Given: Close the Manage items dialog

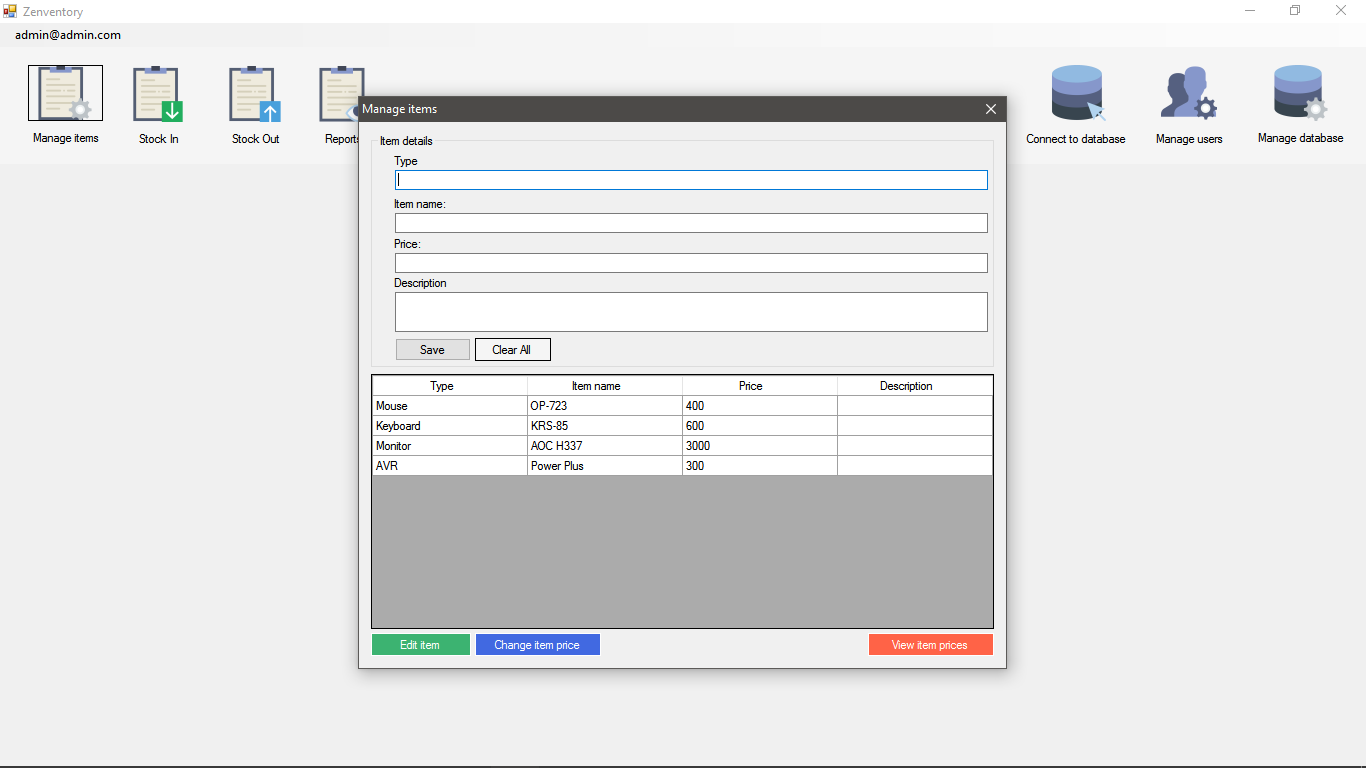Looking at the screenshot, I should tap(991, 109).
